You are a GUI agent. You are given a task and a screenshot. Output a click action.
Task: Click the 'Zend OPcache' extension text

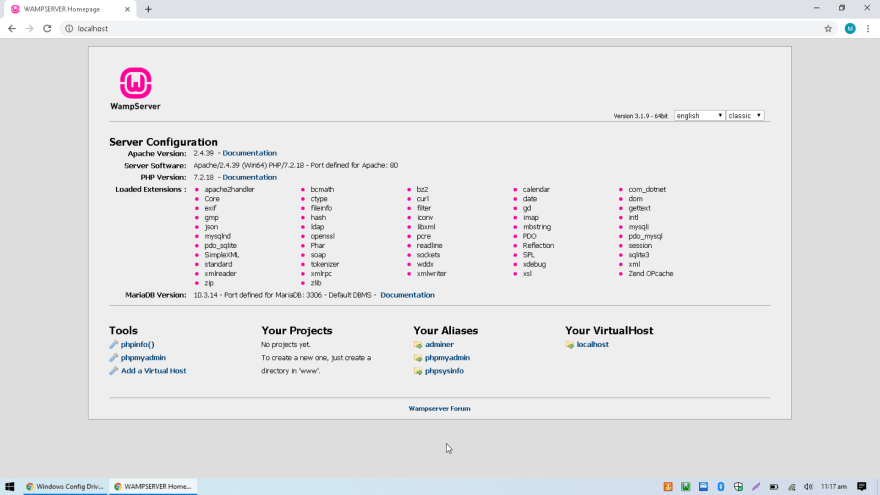pos(651,274)
